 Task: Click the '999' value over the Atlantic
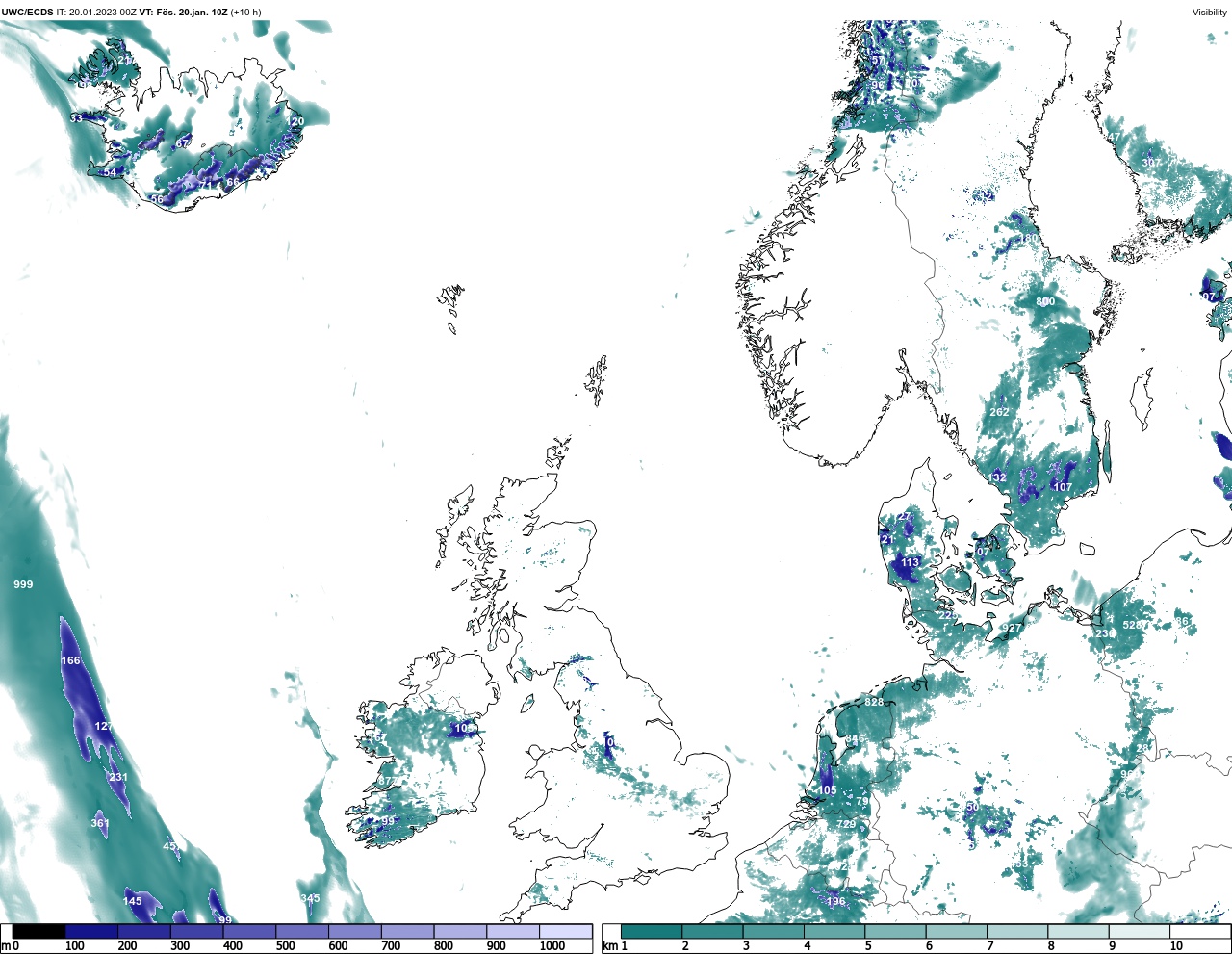click(x=23, y=584)
